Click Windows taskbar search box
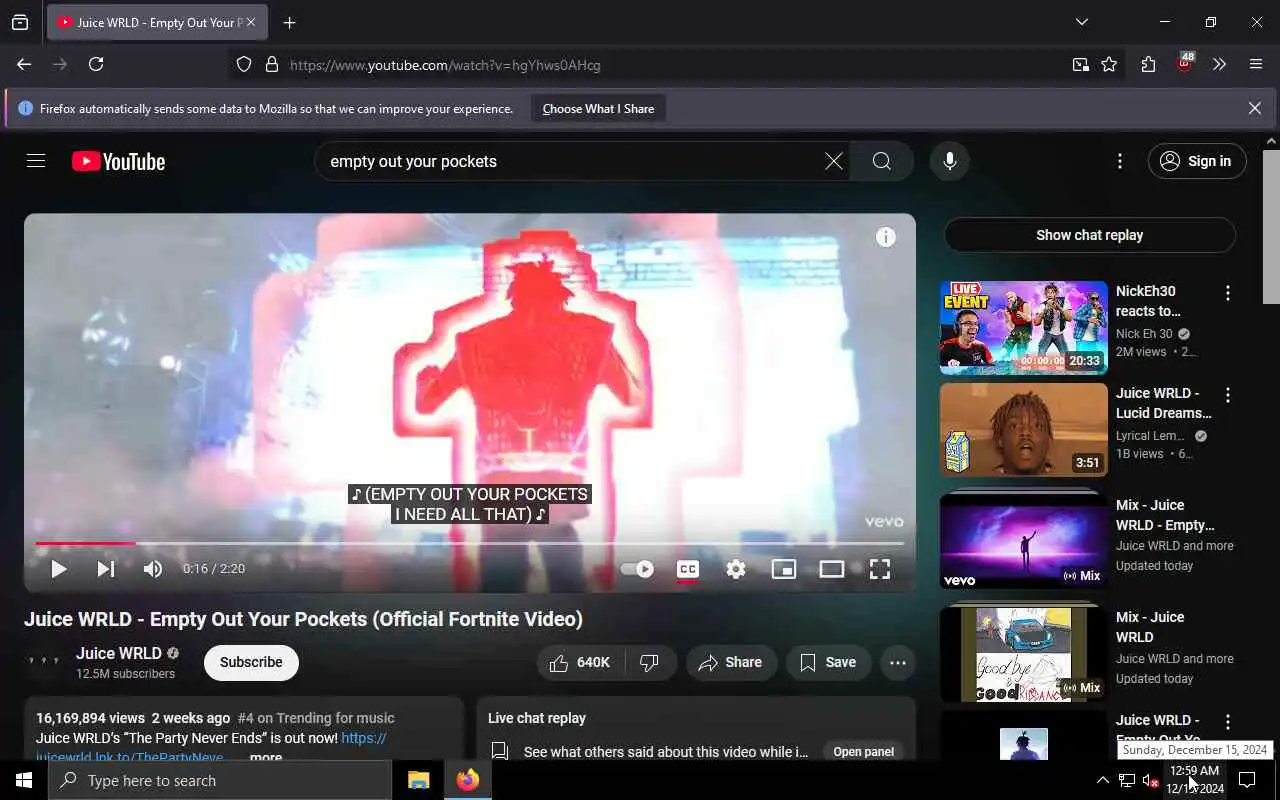 (220, 780)
